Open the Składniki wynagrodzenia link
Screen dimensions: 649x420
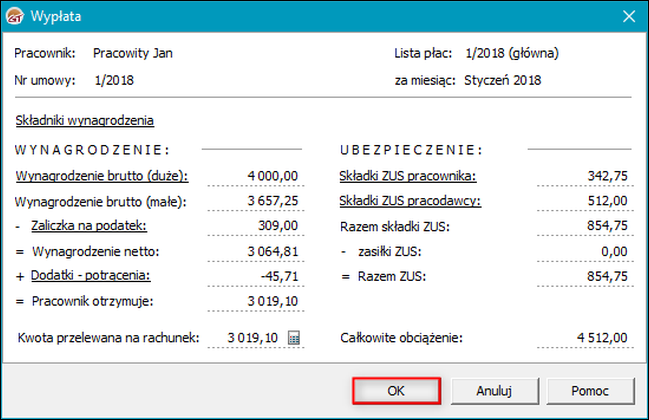(x=85, y=121)
